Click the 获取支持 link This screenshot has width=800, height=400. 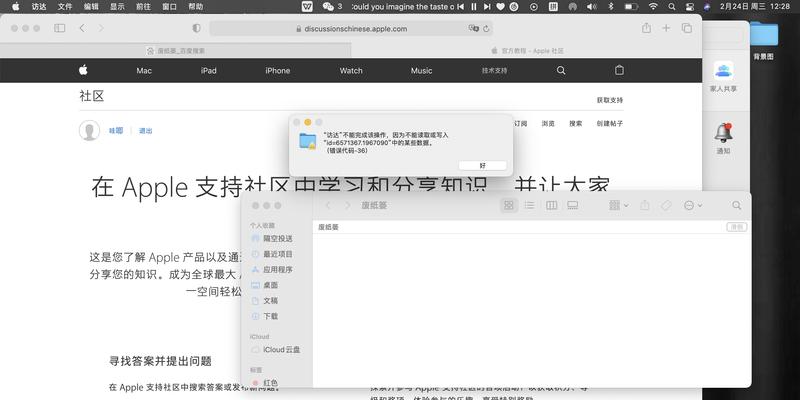coord(610,100)
